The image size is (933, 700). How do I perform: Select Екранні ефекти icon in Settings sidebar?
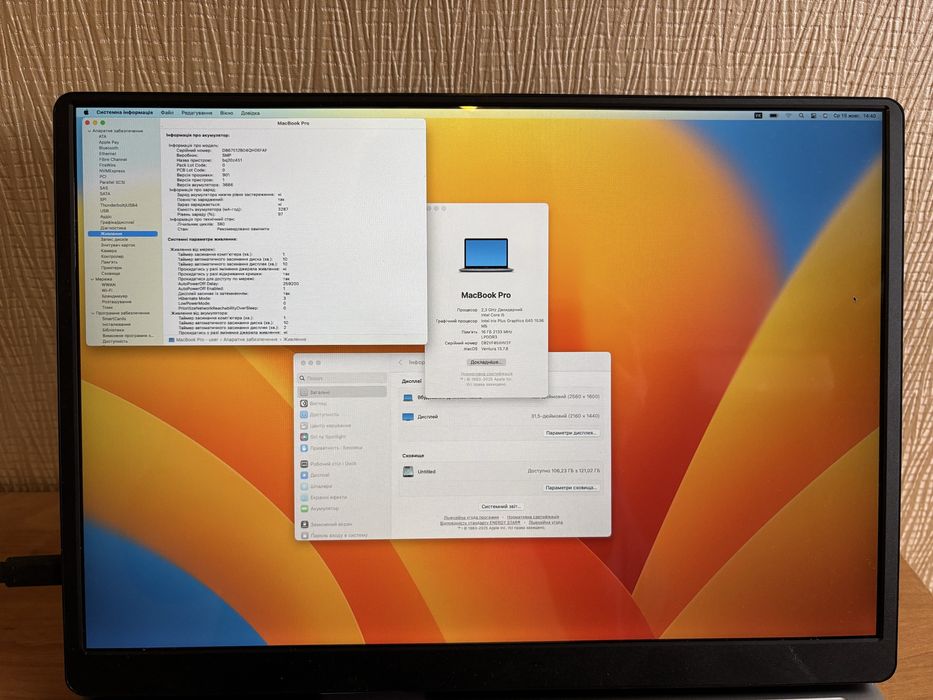(304, 498)
